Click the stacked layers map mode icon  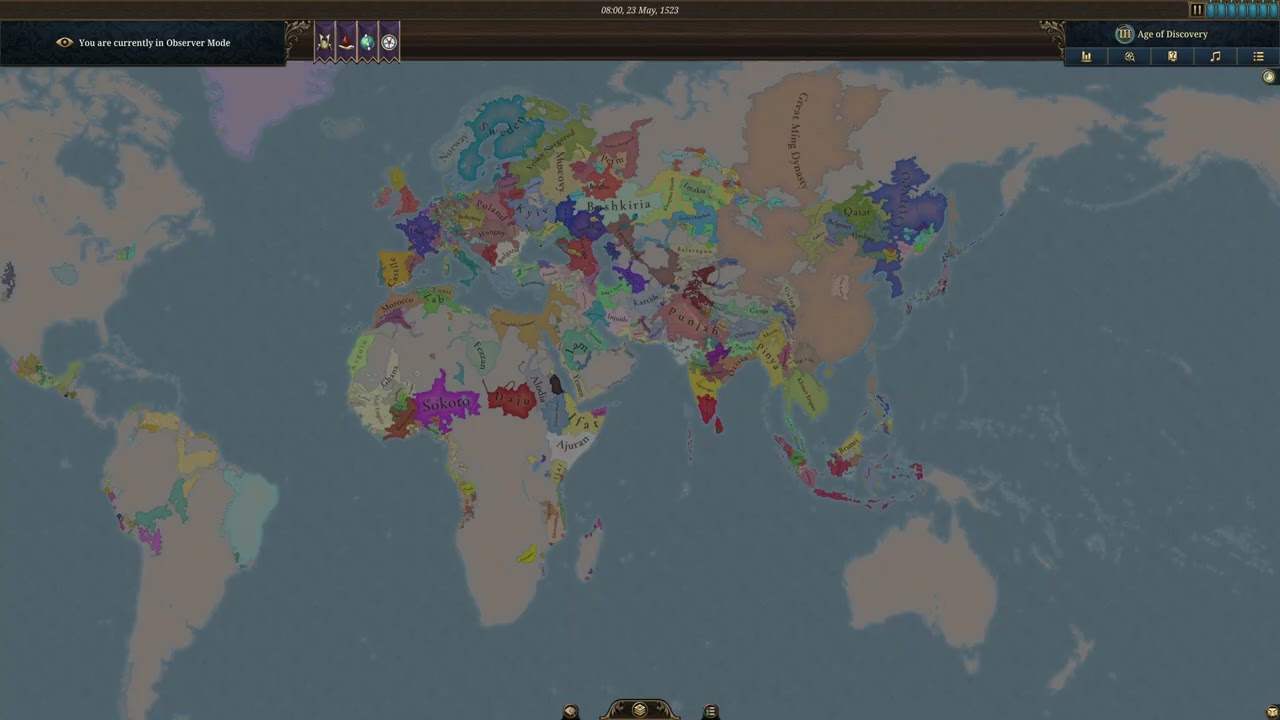(640, 710)
